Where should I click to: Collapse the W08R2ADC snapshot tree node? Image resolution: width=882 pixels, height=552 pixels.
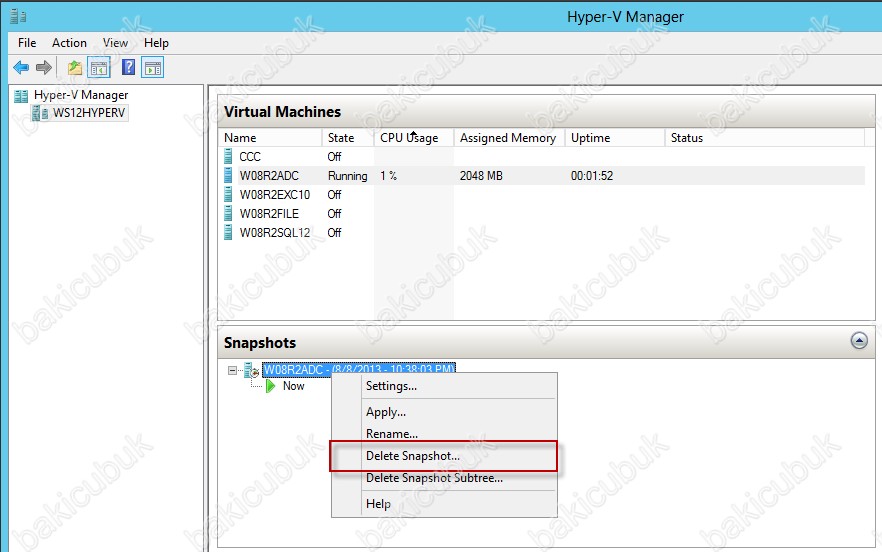[232, 370]
